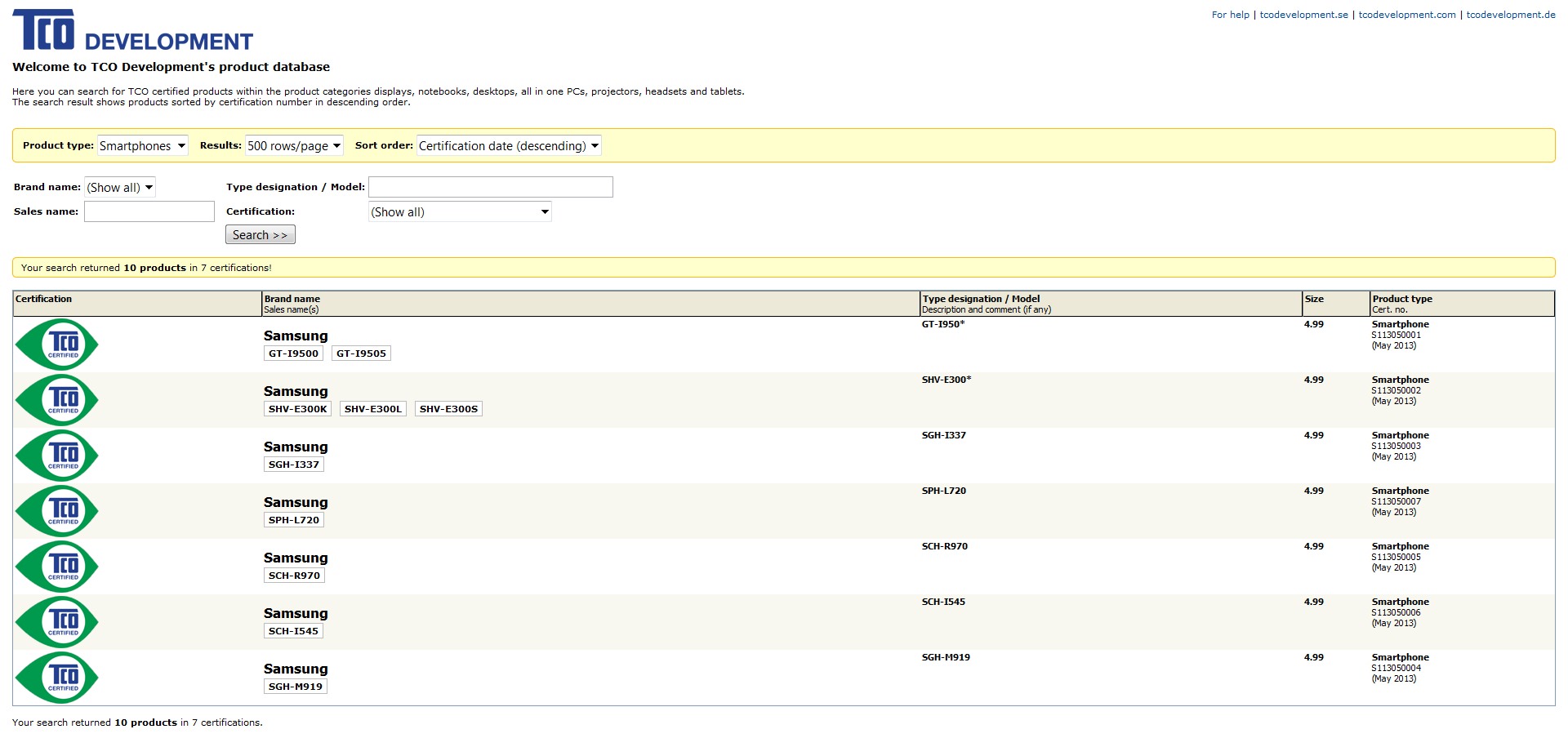Click cert number S113050002
The image size is (1568, 747).
[x=1396, y=390]
